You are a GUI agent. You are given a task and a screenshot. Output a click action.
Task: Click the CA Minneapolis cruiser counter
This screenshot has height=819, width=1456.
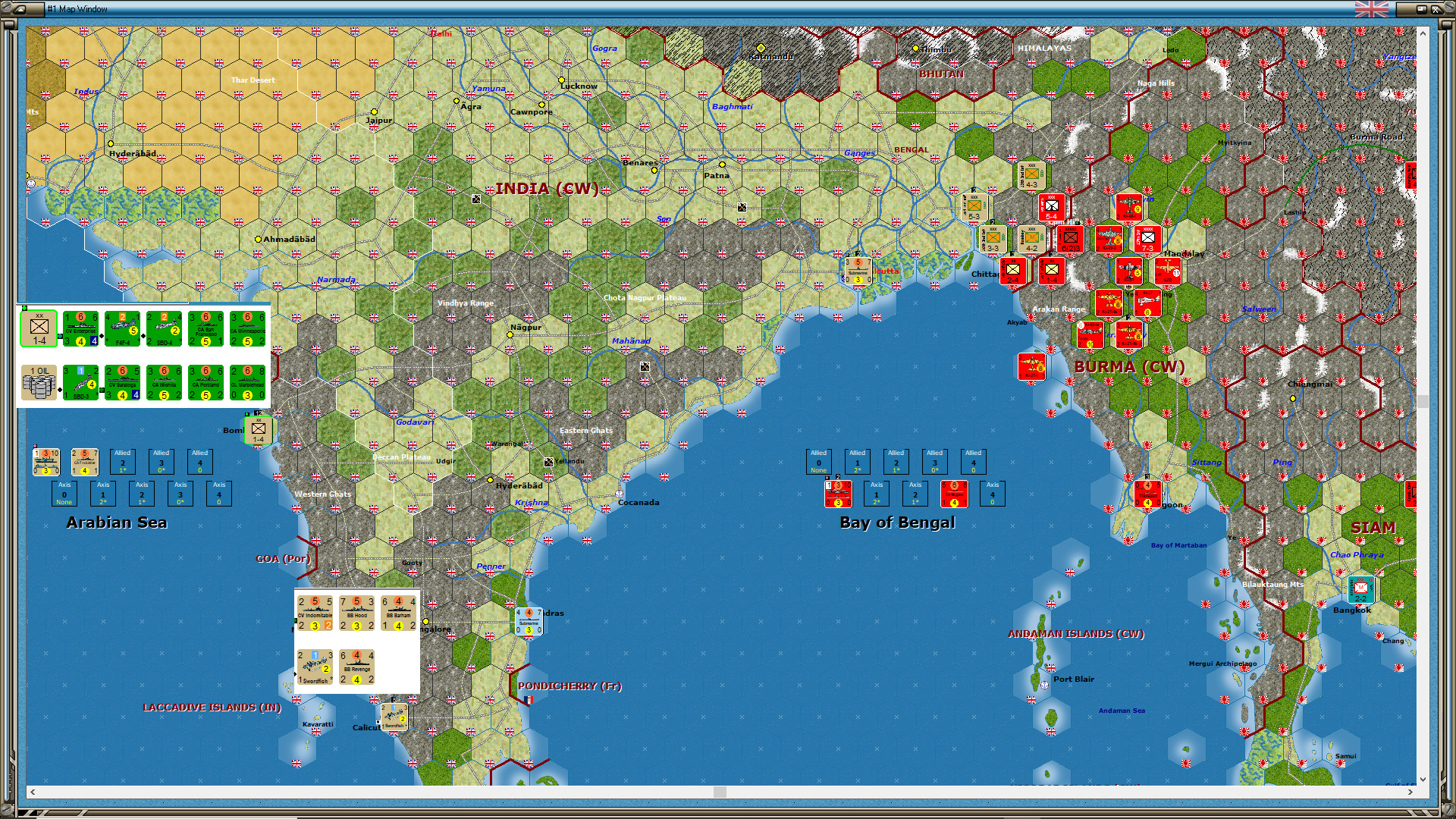247,328
